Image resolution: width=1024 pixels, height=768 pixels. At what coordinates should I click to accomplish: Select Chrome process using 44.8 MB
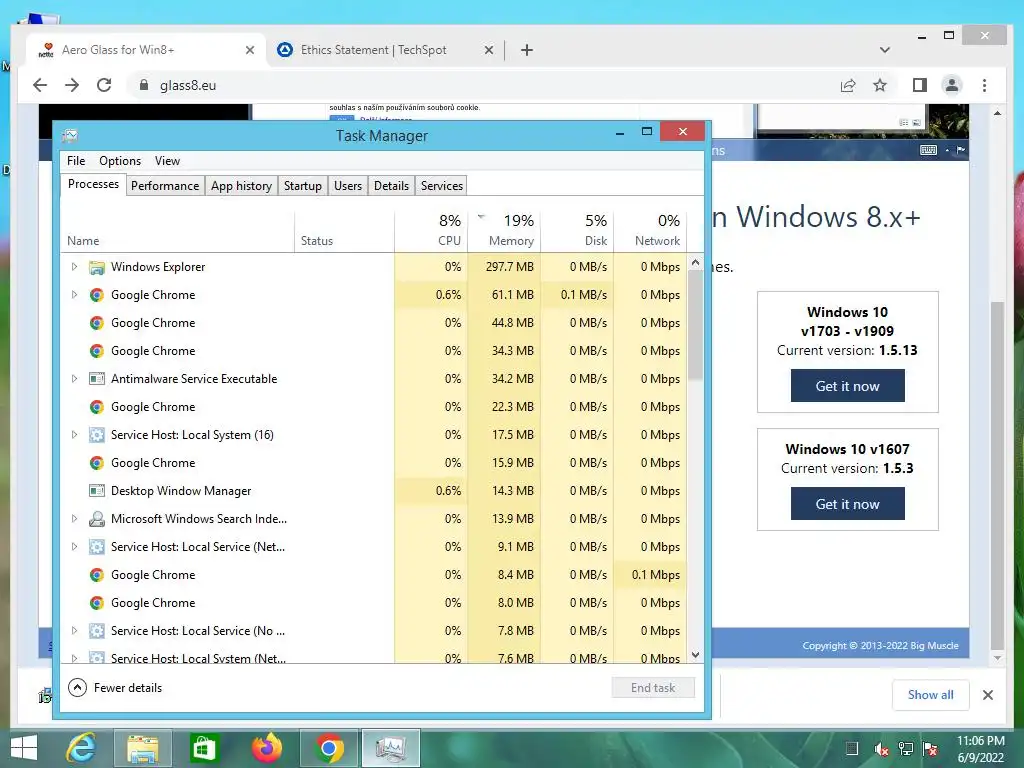tap(374, 323)
